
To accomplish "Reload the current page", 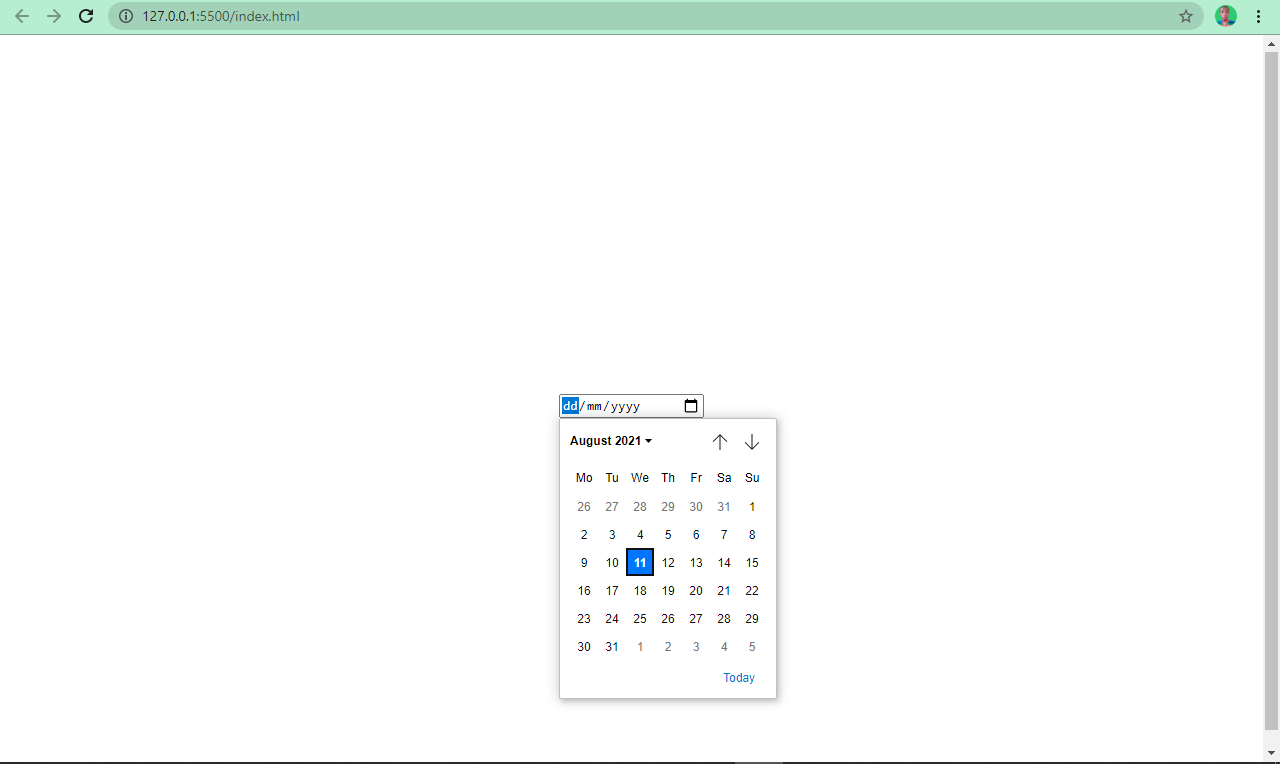I will pos(87,16).
